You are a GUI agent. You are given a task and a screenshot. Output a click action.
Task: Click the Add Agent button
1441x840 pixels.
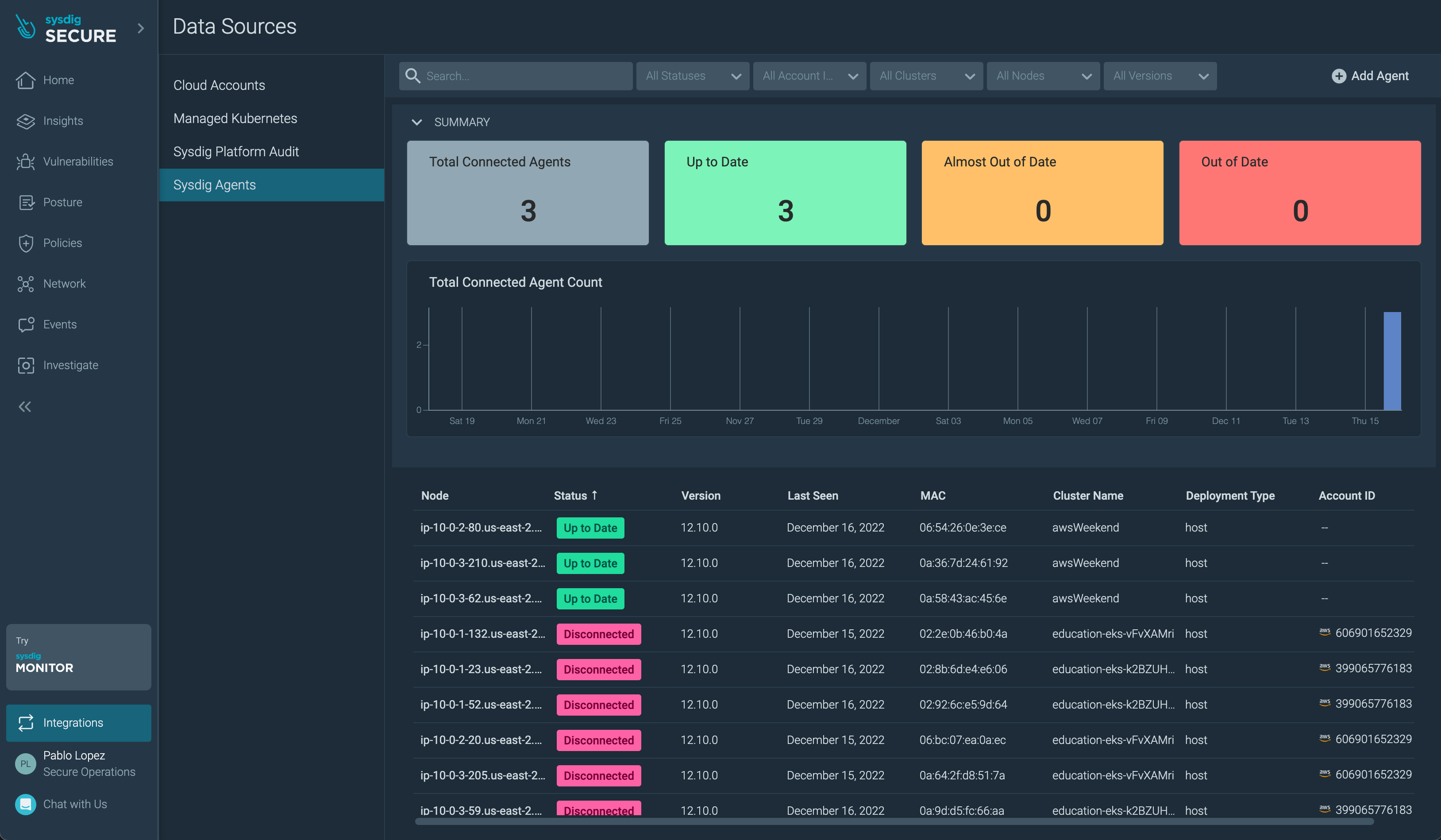point(1370,76)
